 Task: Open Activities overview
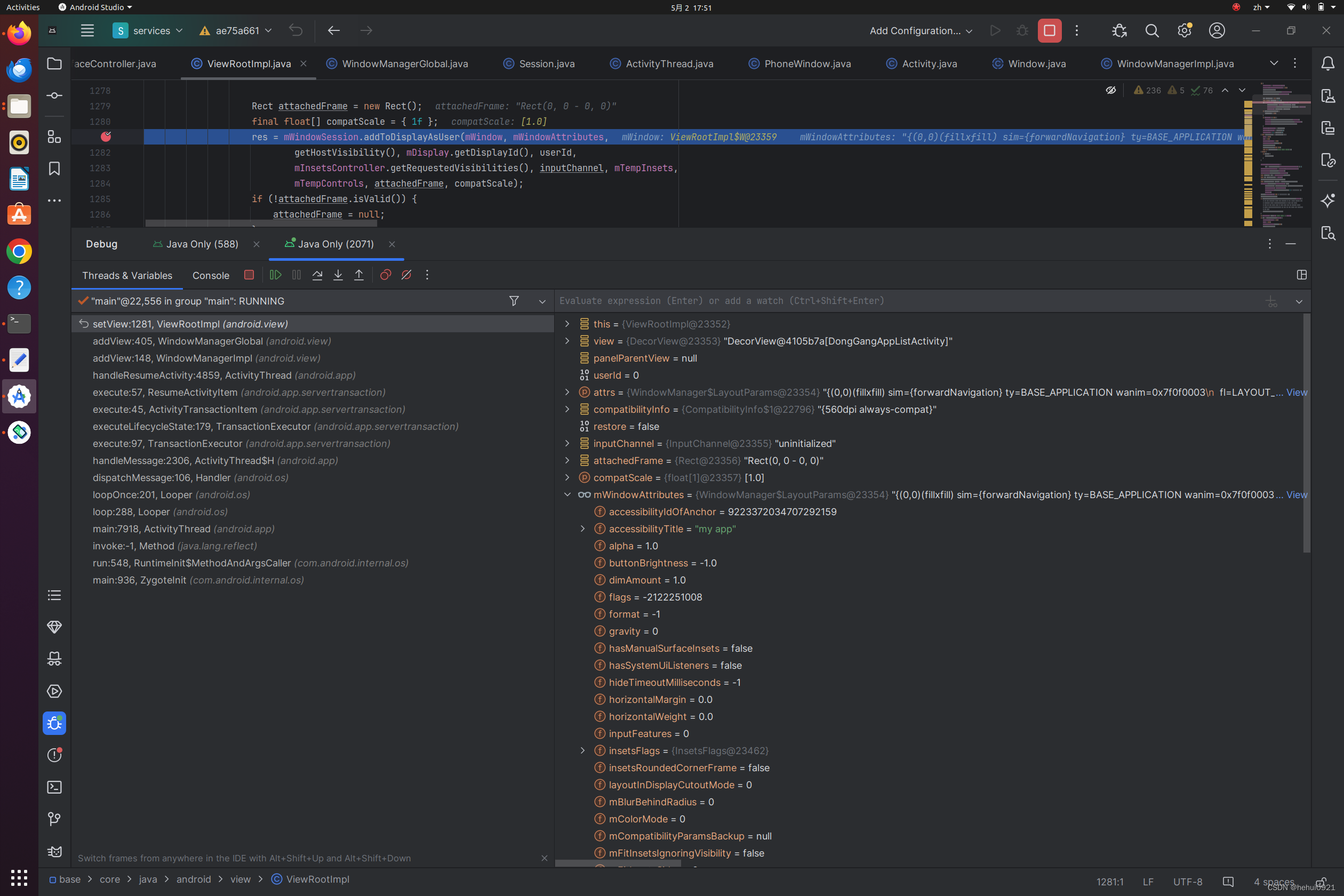point(23,7)
